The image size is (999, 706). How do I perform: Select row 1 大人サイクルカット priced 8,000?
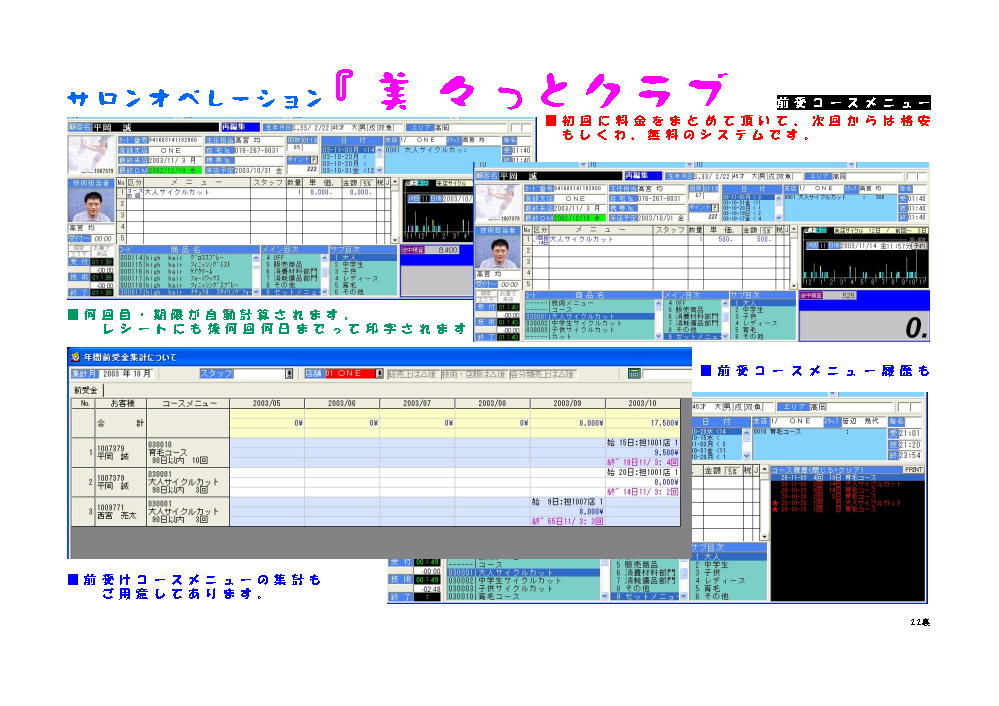[x=255, y=192]
